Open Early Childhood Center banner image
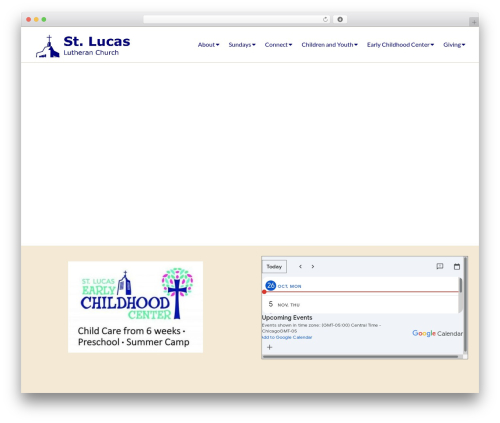Viewport: 500px width, 423px height. click(135, 307)
